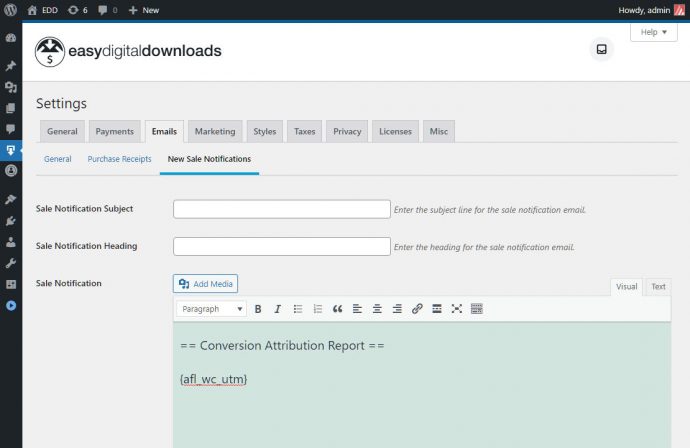The image size is (690, 448).
Task: Open Comments icon in sidebar
Action: [11, 129]
